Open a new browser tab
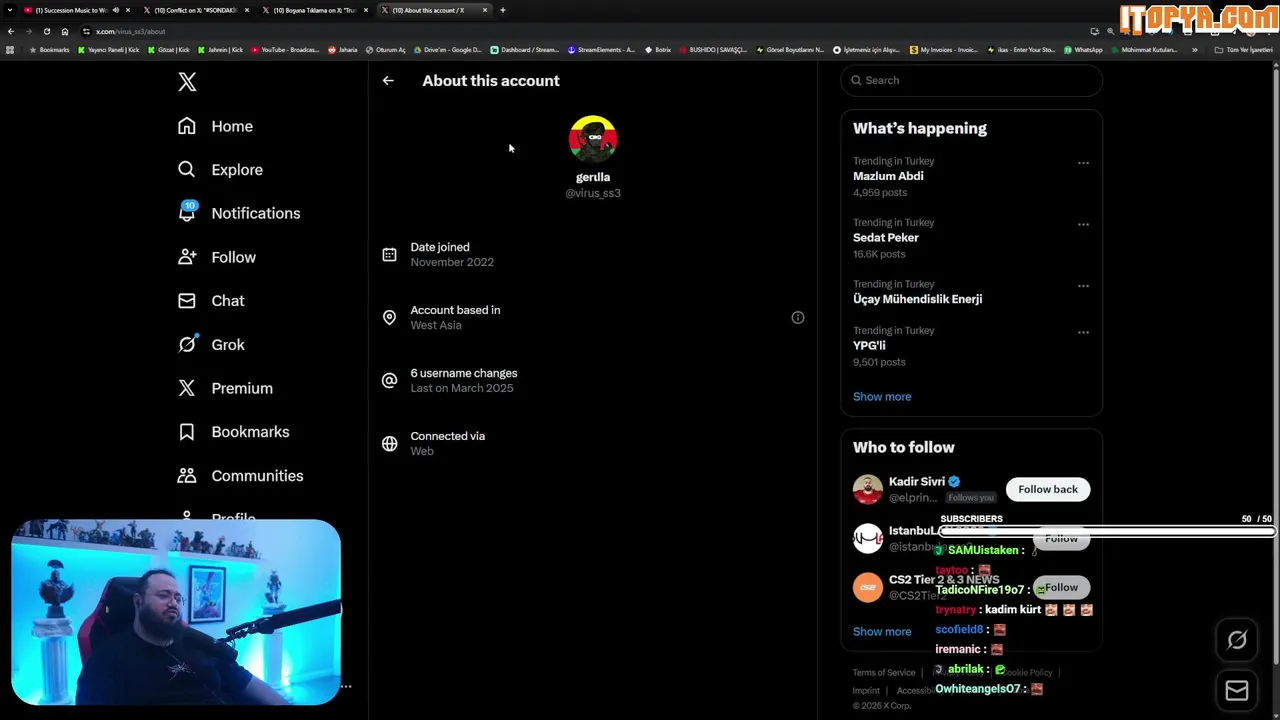This screenshot has height=720, width=1280. (502, 10)
